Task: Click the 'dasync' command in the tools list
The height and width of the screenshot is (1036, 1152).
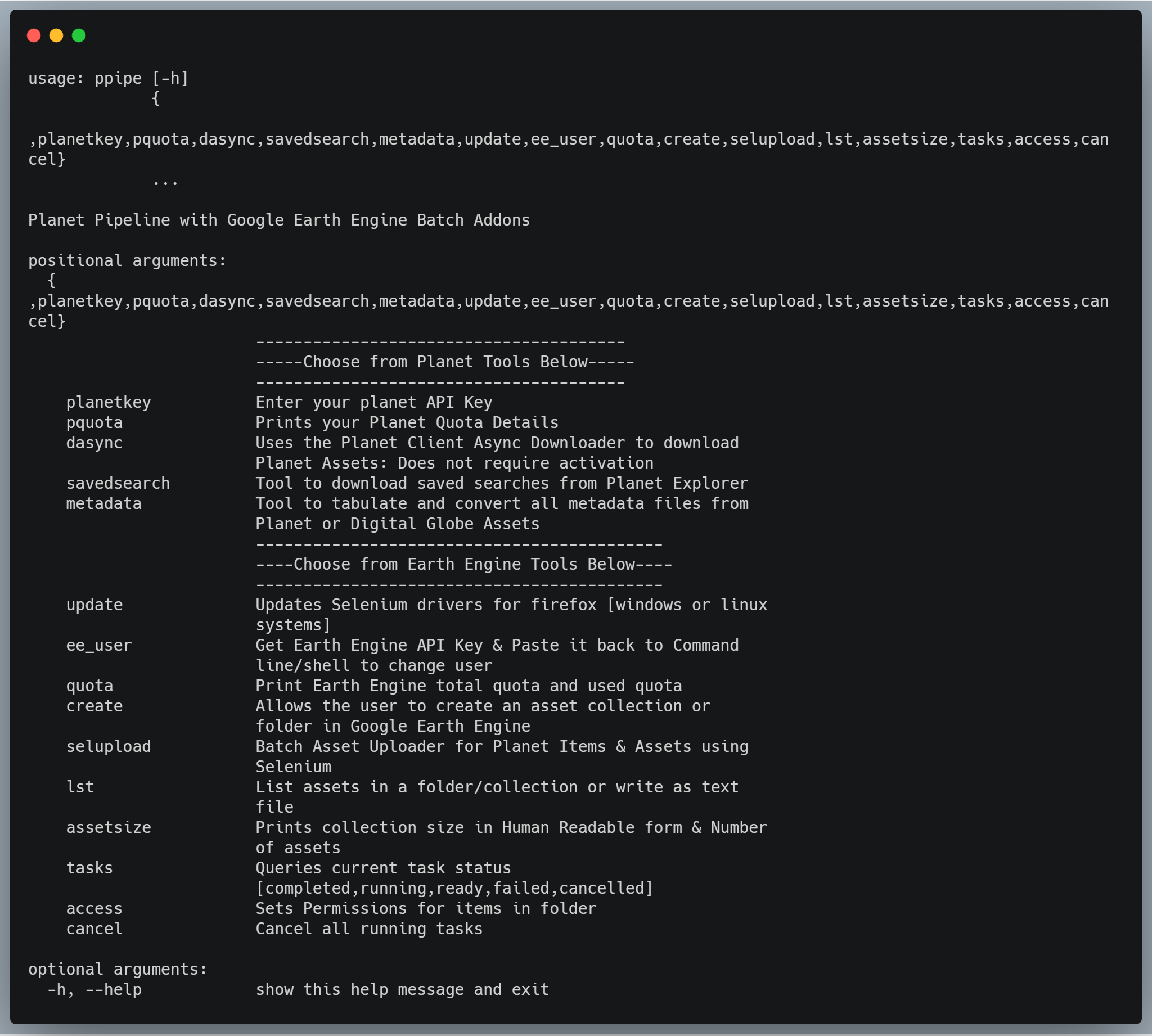Action: 94,443
